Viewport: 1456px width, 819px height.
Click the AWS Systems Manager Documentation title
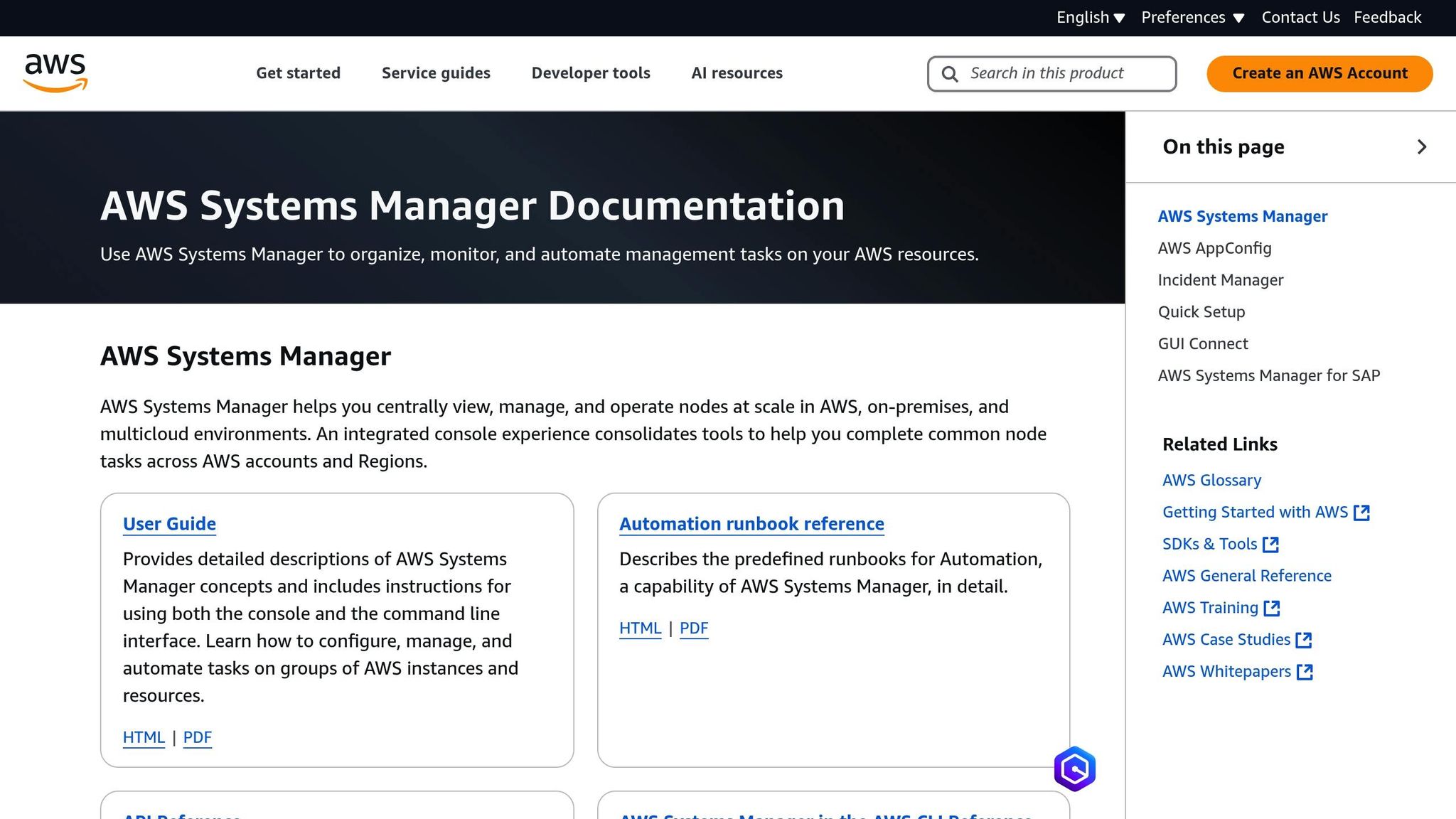click(x=472, y=206)
